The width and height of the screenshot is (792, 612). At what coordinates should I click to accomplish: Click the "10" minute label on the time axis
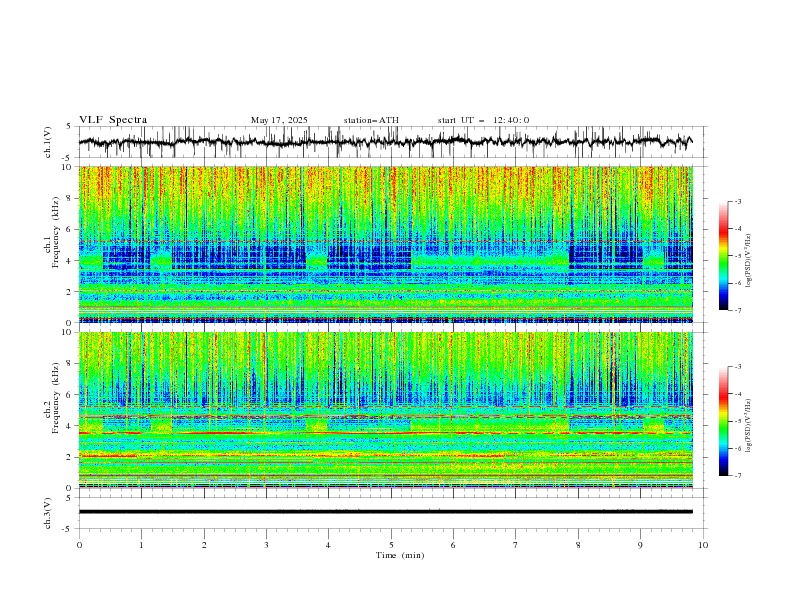coord(703,545)
